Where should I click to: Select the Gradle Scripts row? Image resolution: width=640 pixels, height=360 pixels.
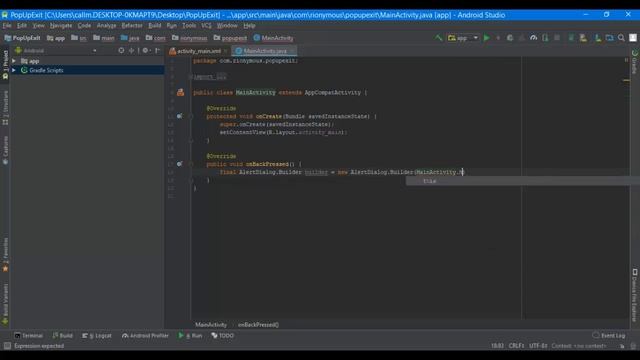click(87, 70)
